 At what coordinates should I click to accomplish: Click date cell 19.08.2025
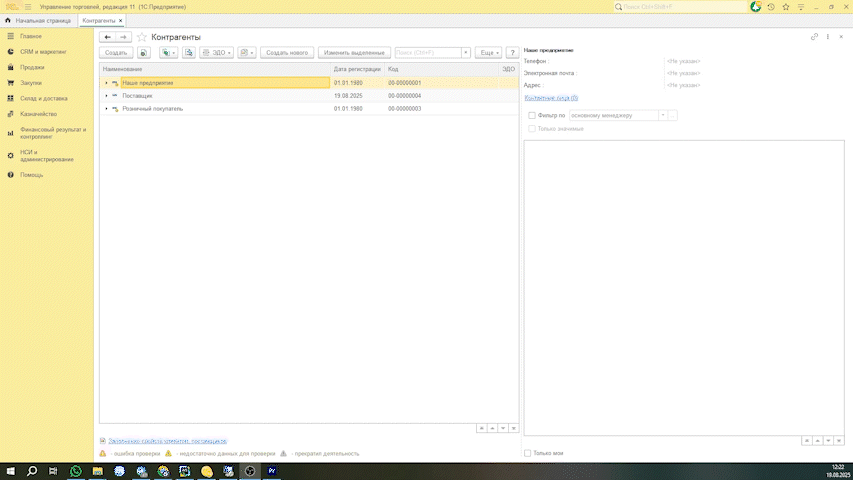coord(348,96)
